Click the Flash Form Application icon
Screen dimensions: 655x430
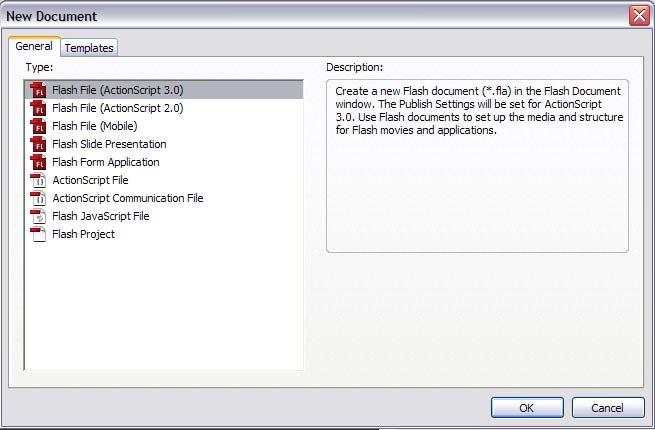pyautogui.click(x=38, y=162)
